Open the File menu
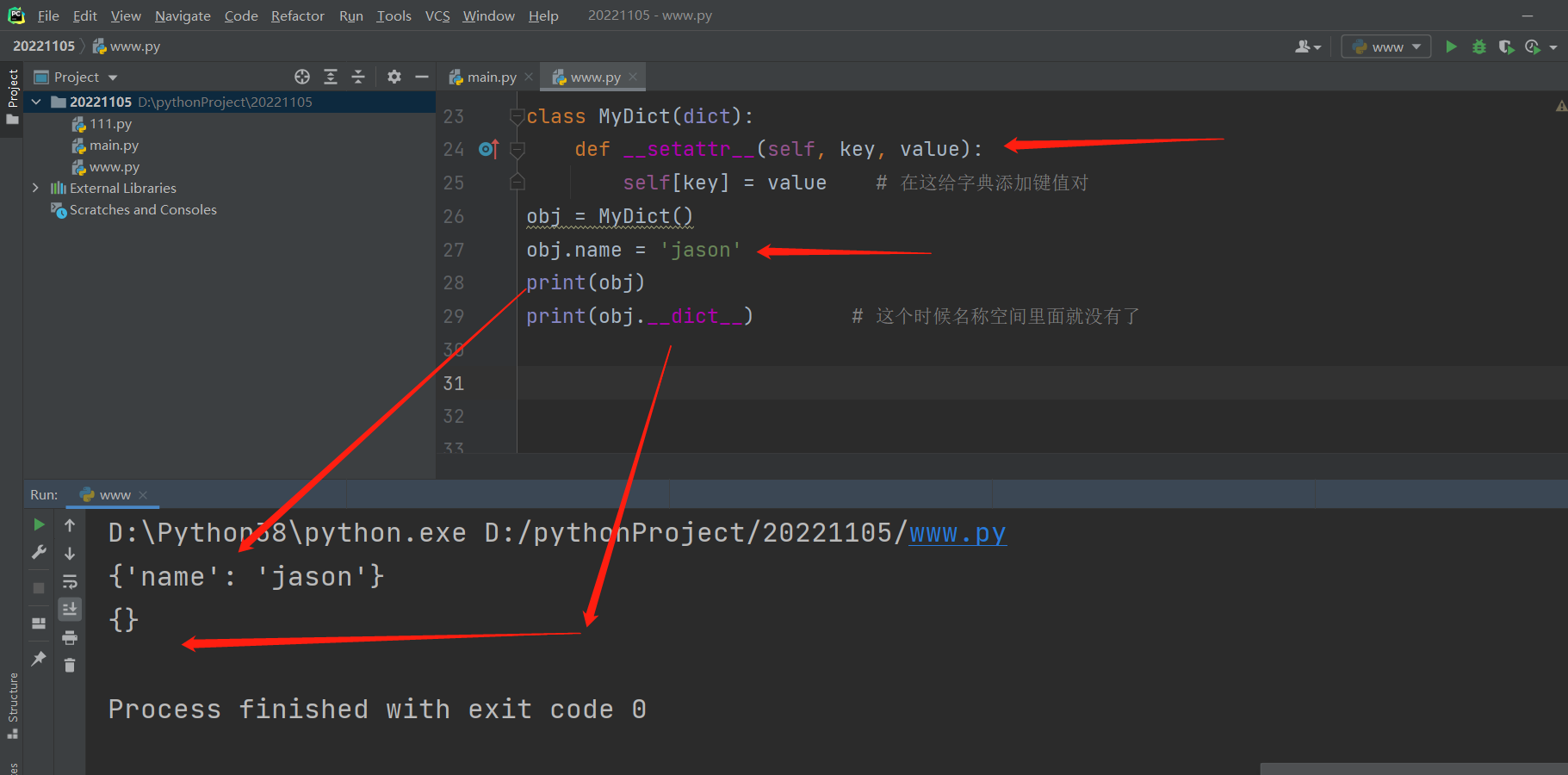Screen dimensions: 1568x775 48,15
